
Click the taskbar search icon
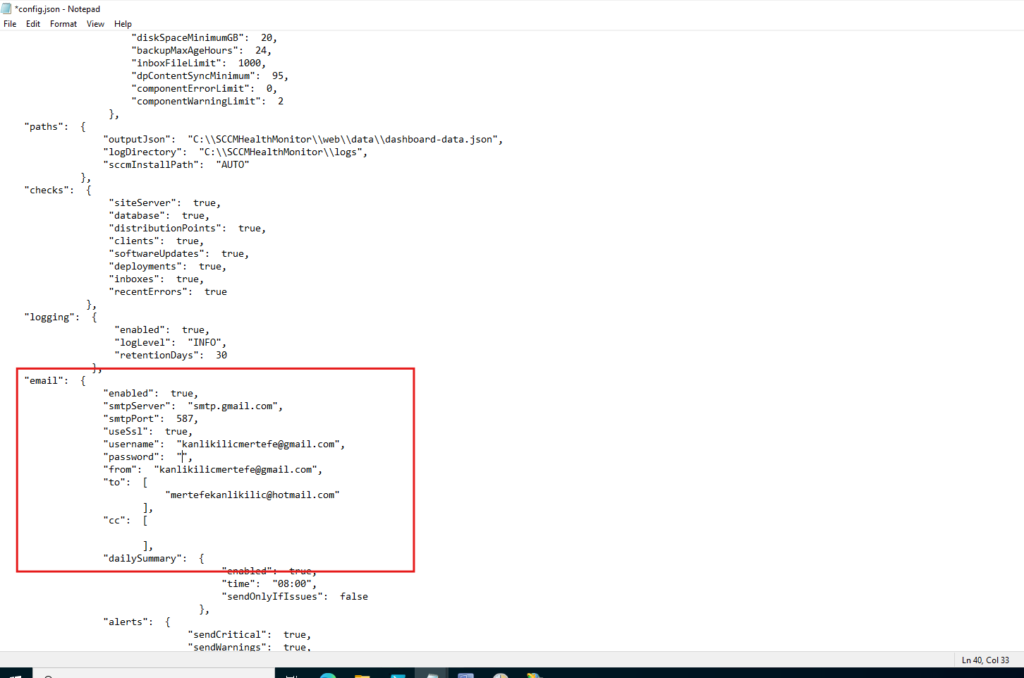[x=45, y=674]
